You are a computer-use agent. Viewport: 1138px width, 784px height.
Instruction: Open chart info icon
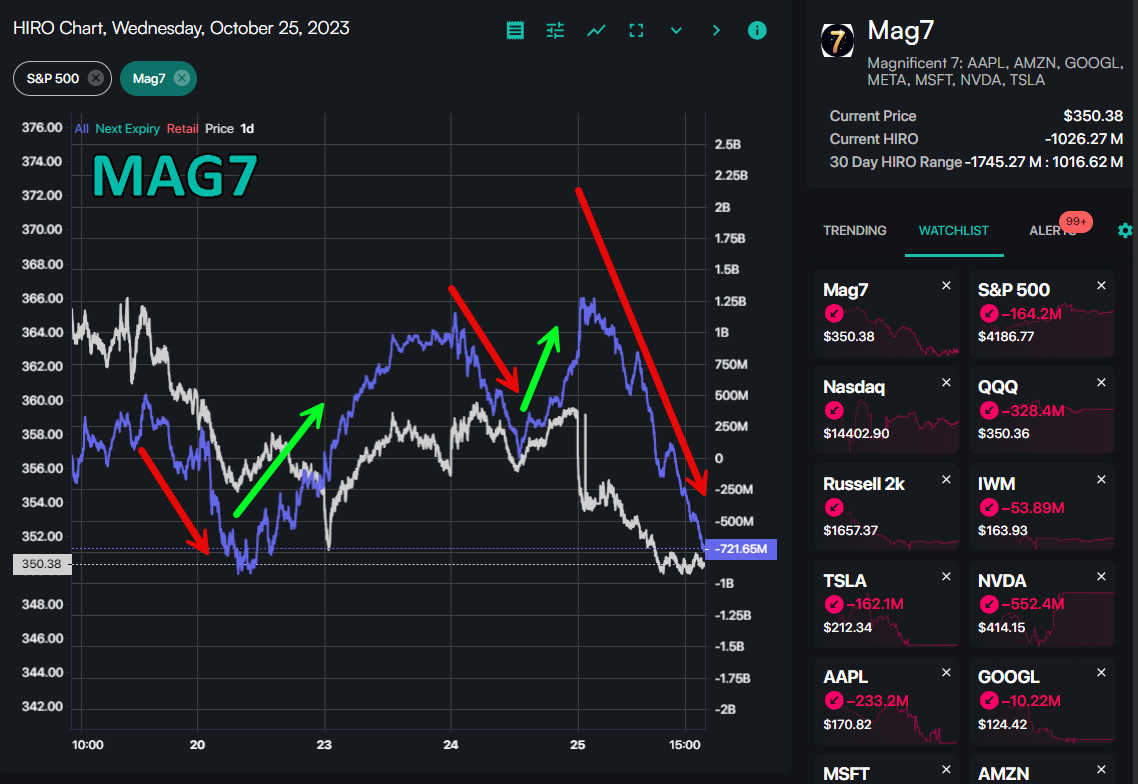click(x=757, y=30)
